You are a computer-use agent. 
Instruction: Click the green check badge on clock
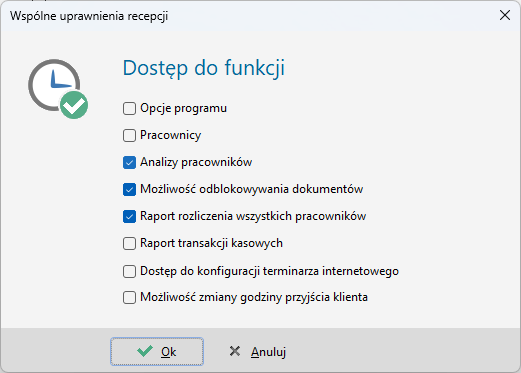tap(74, 105)
